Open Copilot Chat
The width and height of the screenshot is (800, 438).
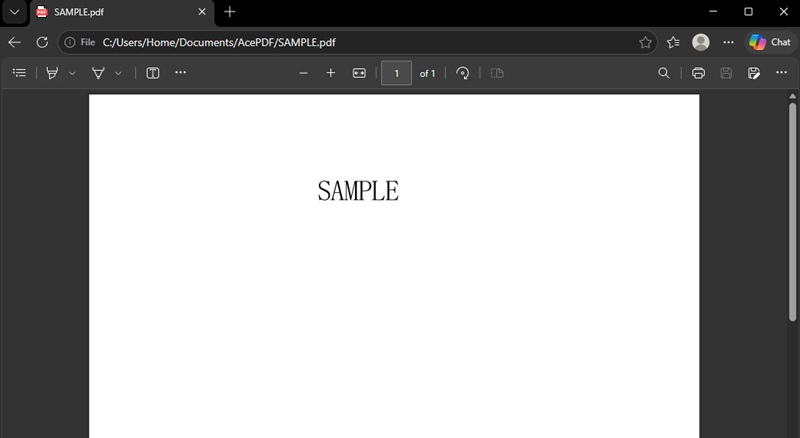tap(769, 42)
